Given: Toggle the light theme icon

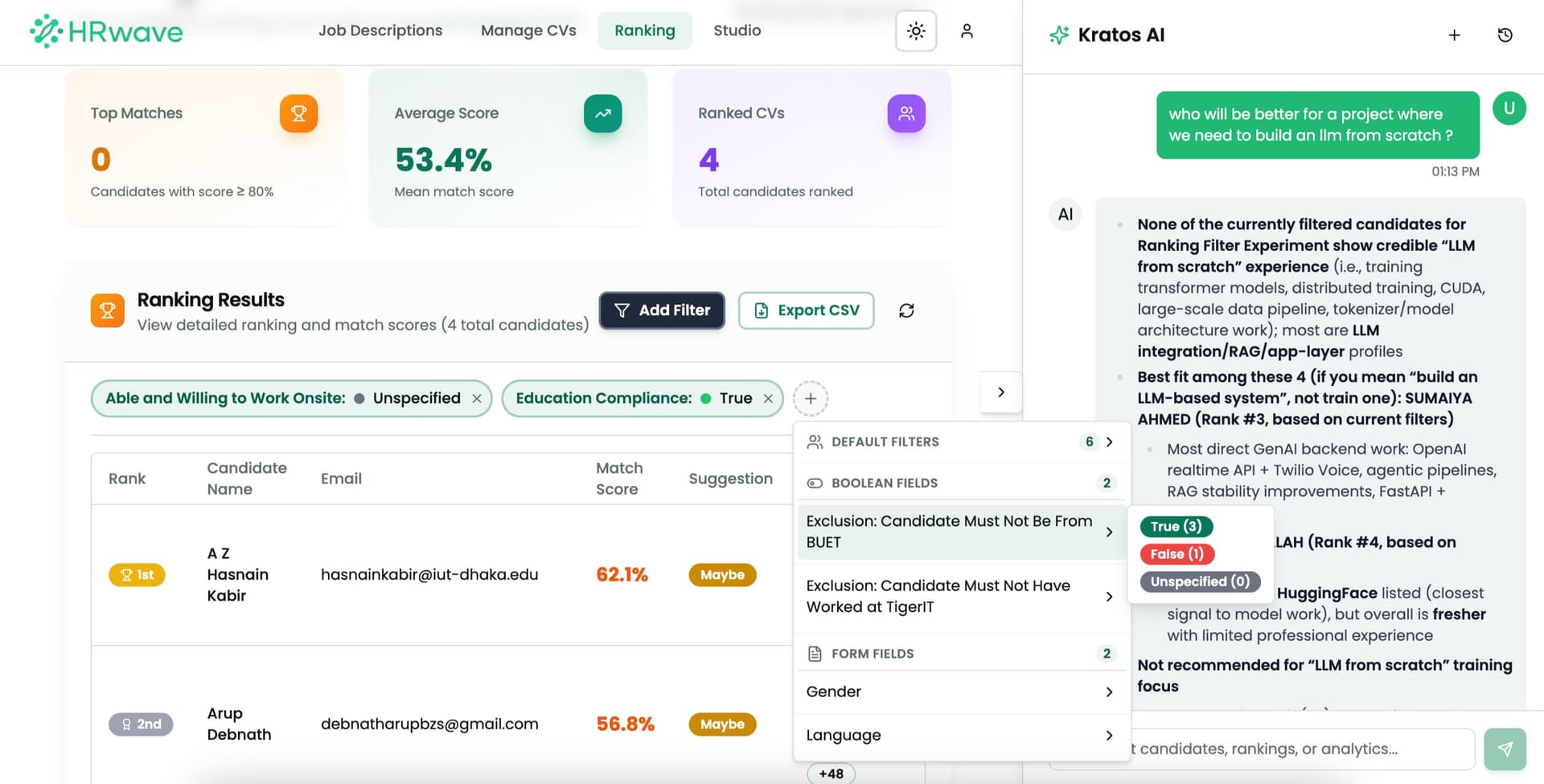Looking at the screenshot, I should (x=915, y=31).
